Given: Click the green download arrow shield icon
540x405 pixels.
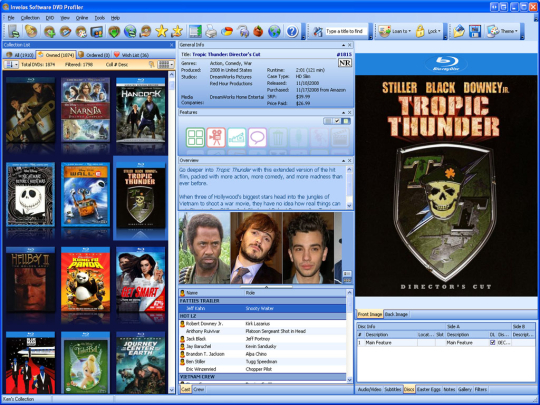Looking at the screenshot, I should [114, 32].
